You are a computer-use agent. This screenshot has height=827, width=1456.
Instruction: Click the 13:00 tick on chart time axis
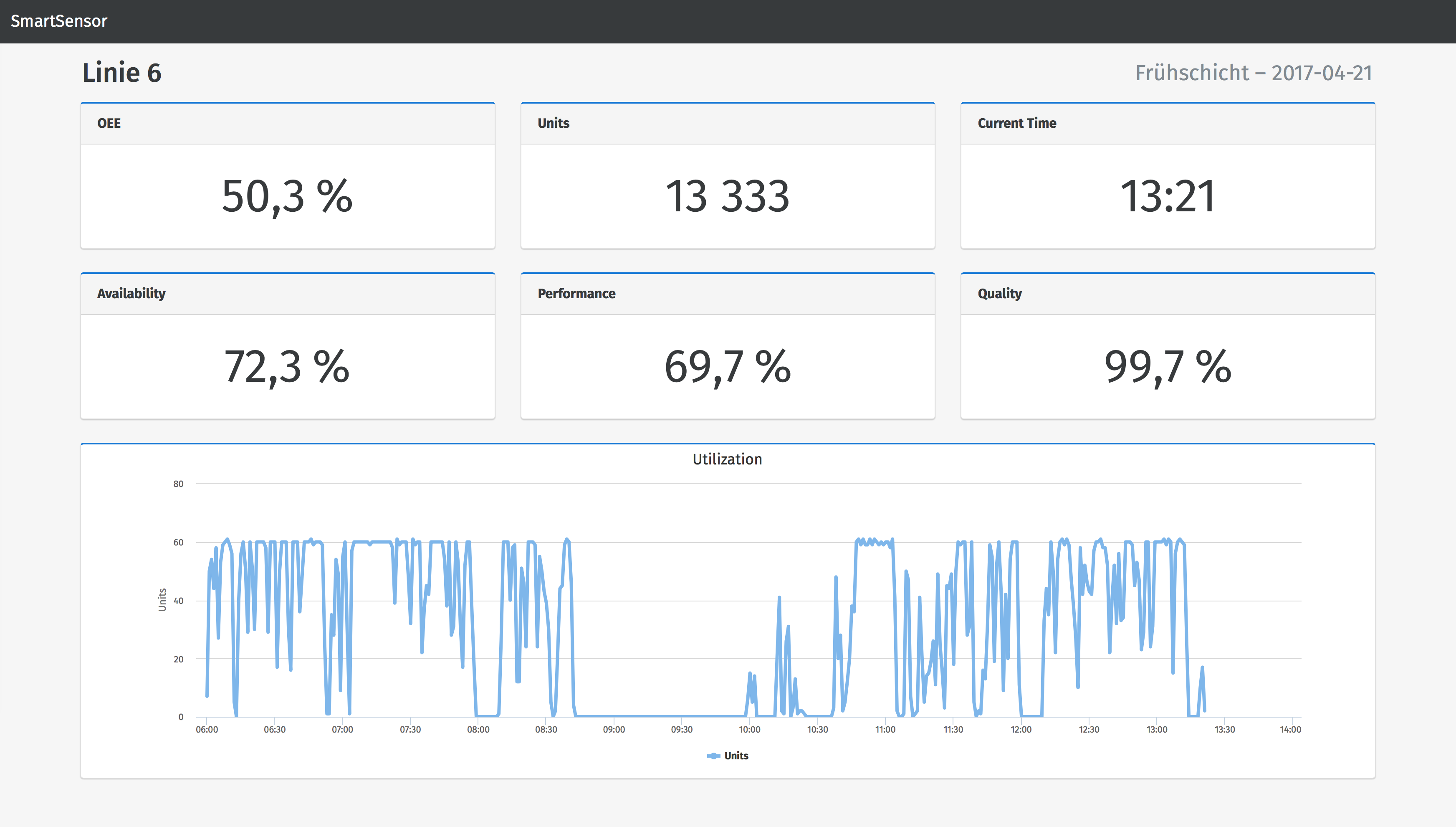[x=1157, y=729]
